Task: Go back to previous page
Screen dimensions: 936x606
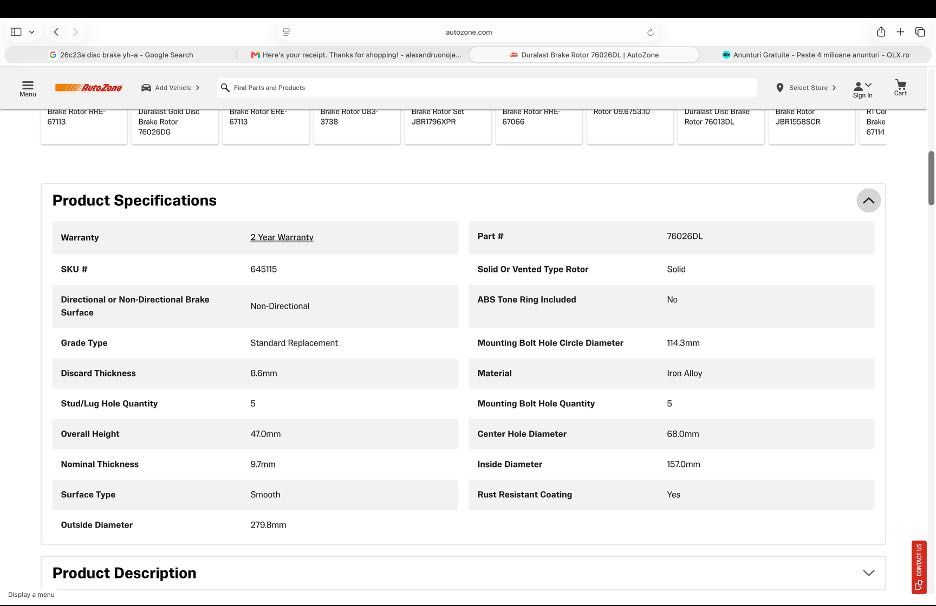Action: [x=56, y=32]
